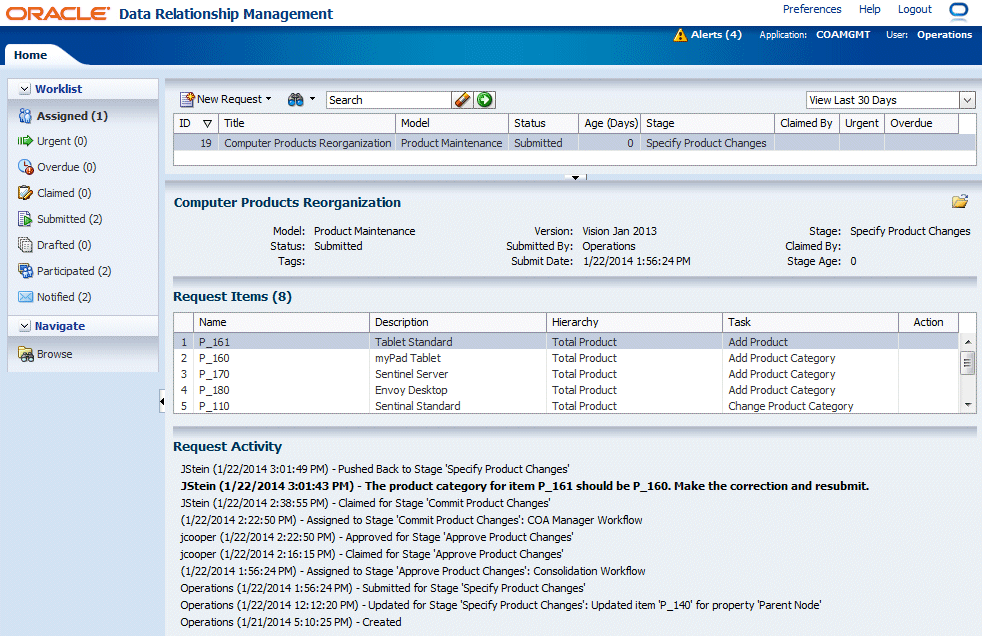The height and width of the screenshot is (636, 982).
Task: Click the Alerts warning icon
Action: (680, 35)
